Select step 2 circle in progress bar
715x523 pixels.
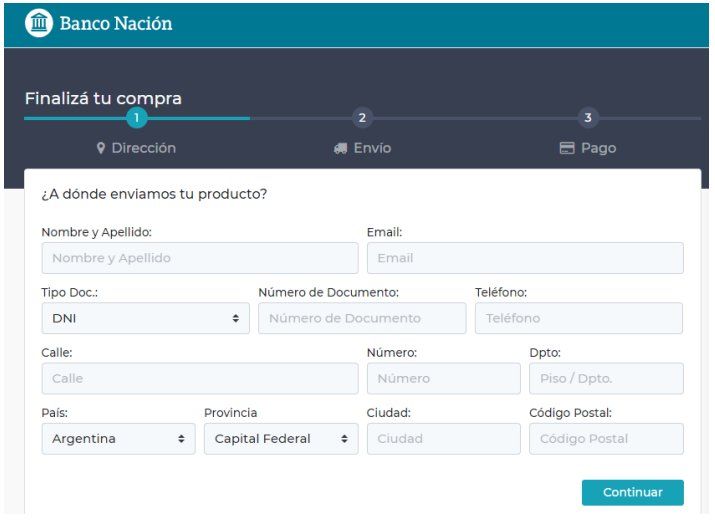coord(362,118)
